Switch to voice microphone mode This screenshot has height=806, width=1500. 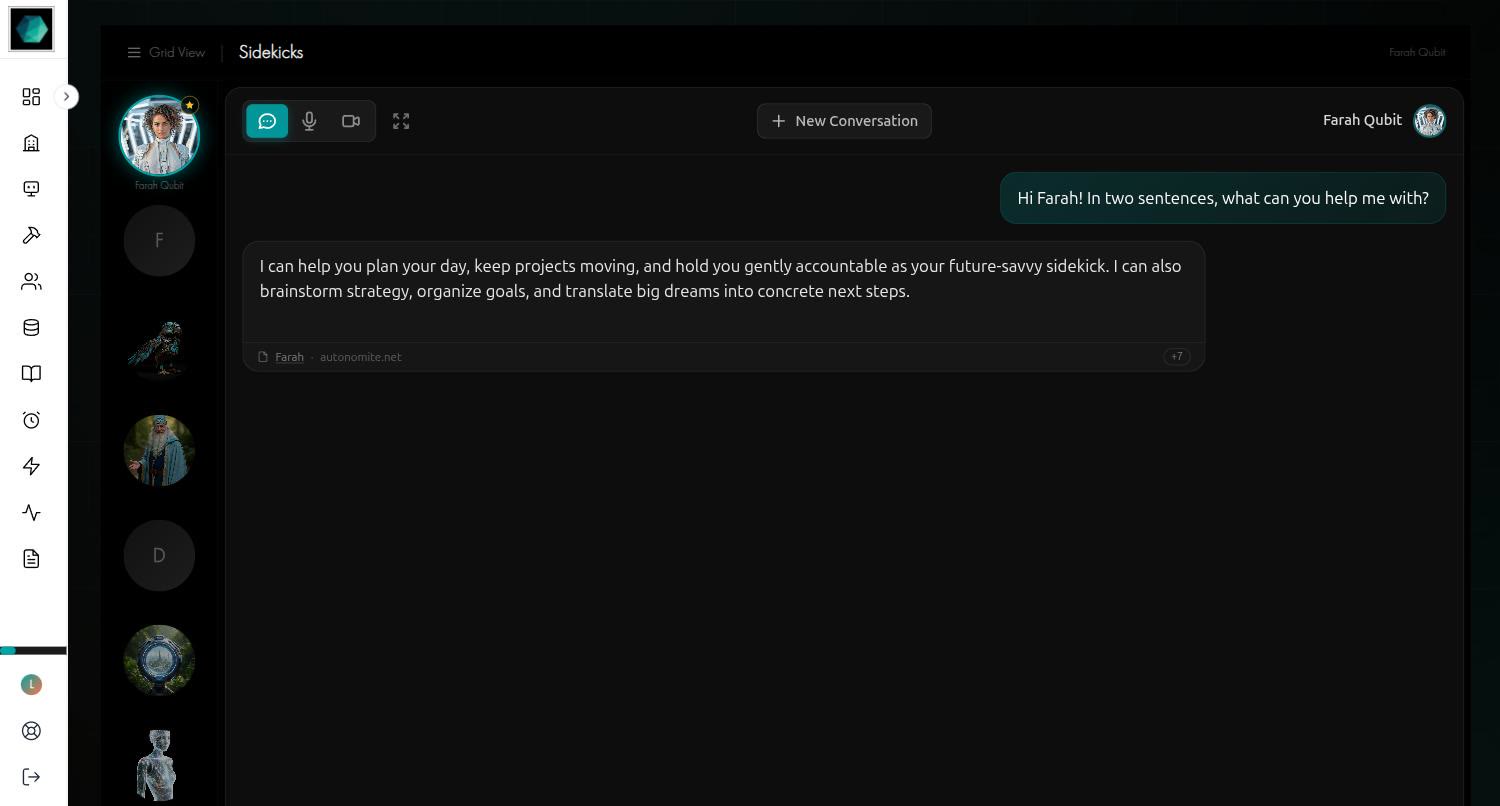(x=309, y=121)
